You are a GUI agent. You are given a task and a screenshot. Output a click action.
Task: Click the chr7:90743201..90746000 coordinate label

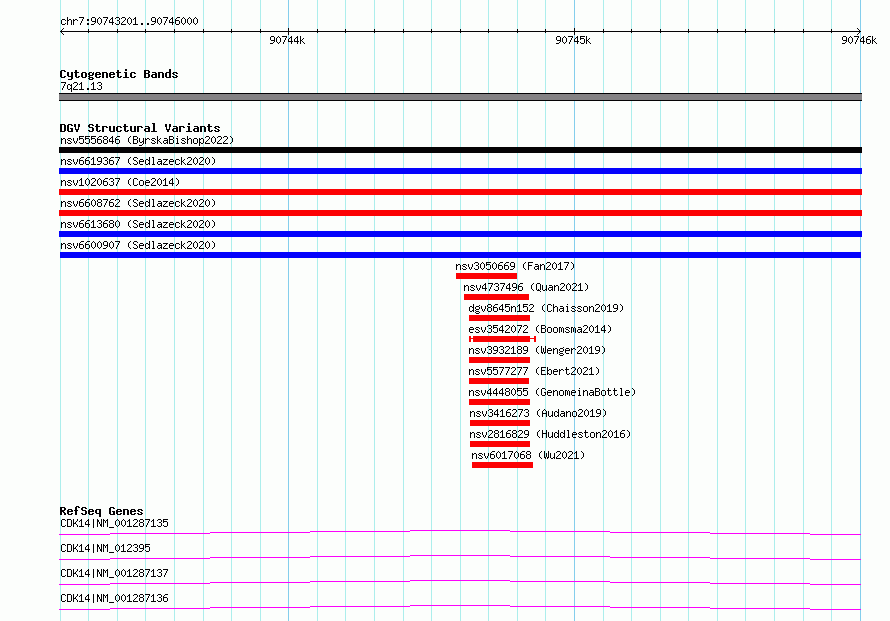coord(129,21)
